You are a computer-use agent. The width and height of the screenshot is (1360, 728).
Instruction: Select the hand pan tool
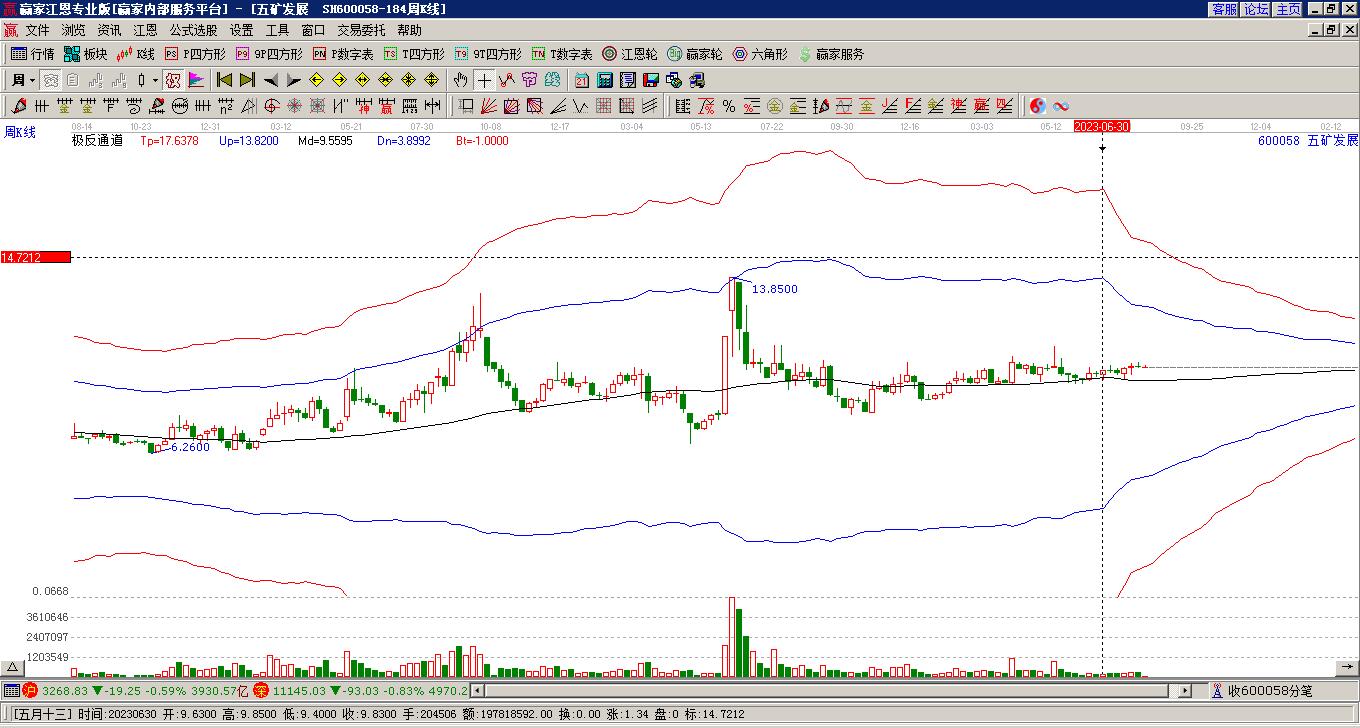click(460, 80)
